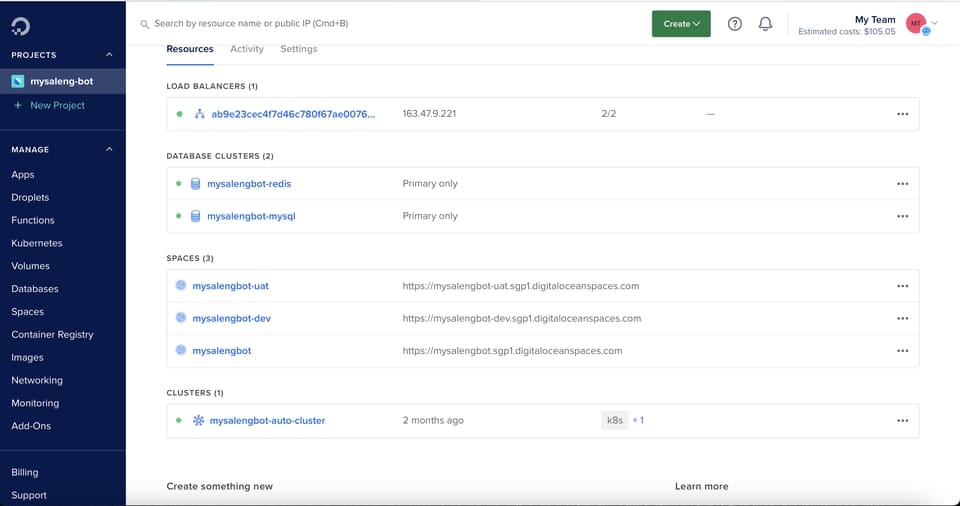Switch to the Activity tab
960x506 pixels.
[247, 49]
